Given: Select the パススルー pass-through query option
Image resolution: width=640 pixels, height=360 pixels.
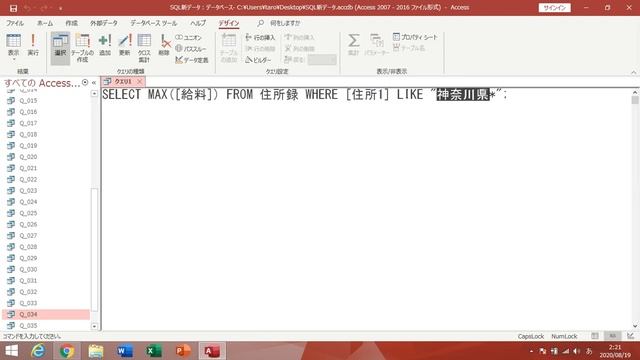Looking at the screenshot, I should (191, 49).
